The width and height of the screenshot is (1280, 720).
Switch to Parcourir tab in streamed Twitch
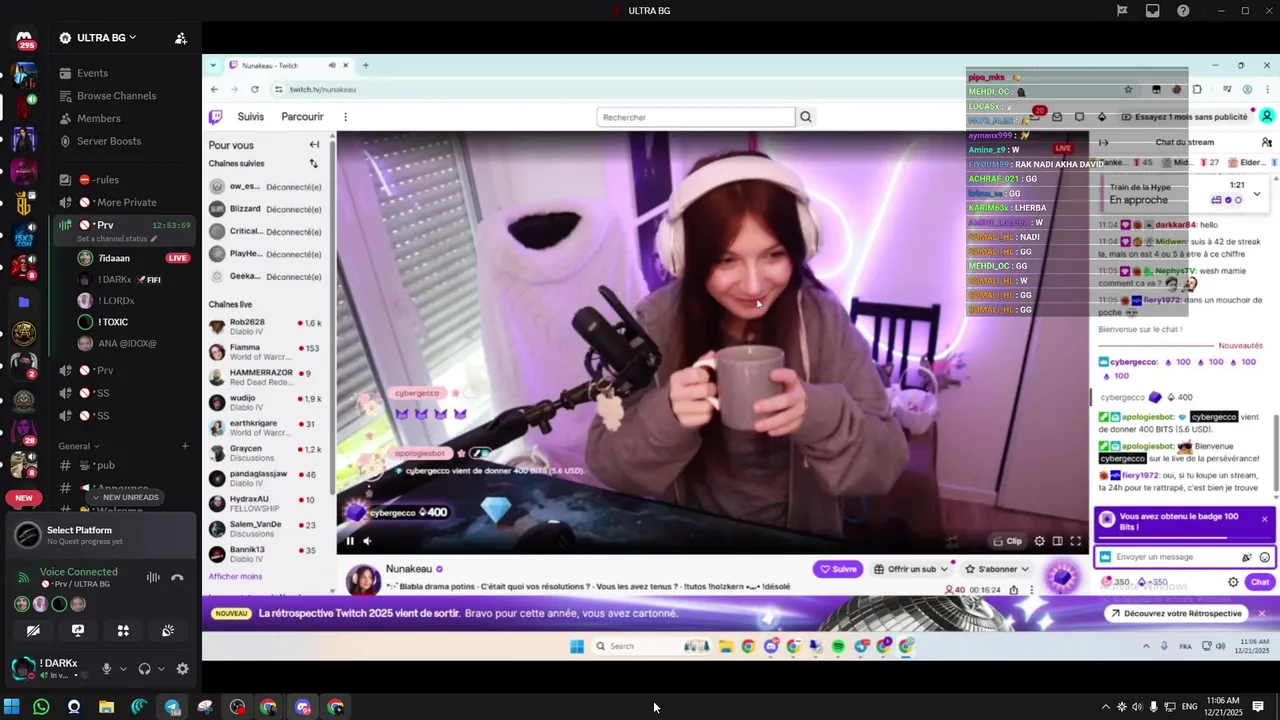pos(302,117)
